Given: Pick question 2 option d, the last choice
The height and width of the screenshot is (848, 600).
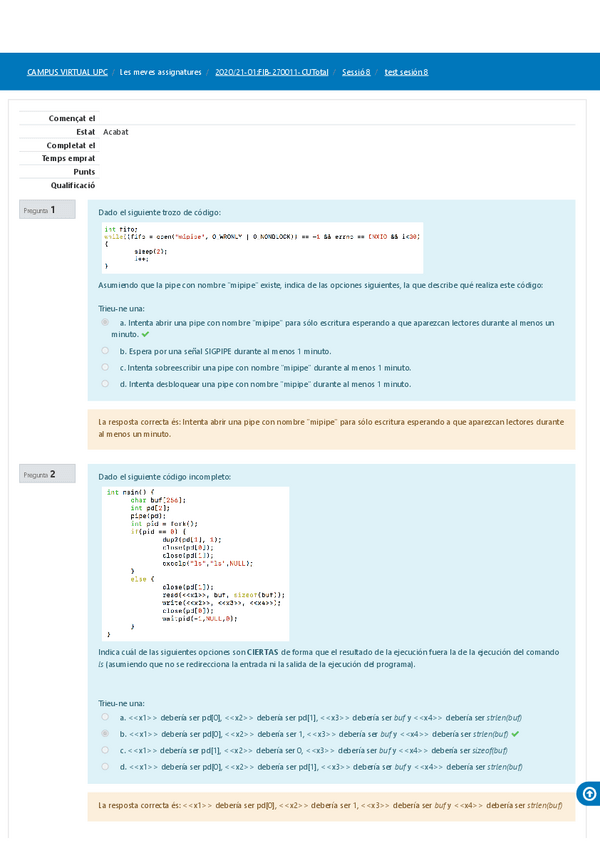Looking at the screenshot, I should point(105,766).
